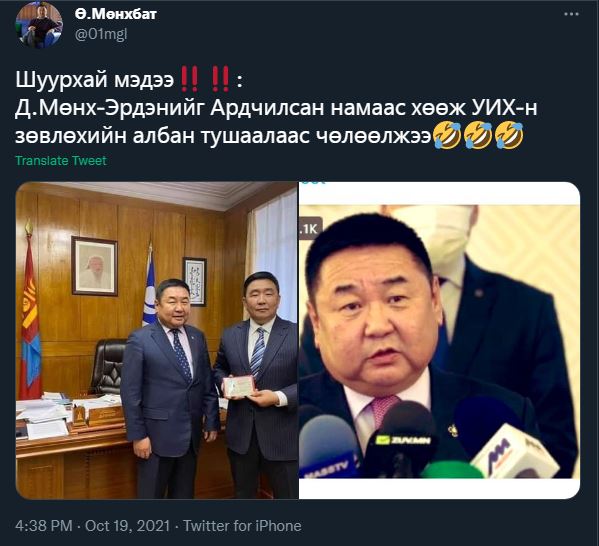Click the Шуурхай мэдээ headline text
The width and height of the screenshot is (599, 546).
click(x=95, y=80)
